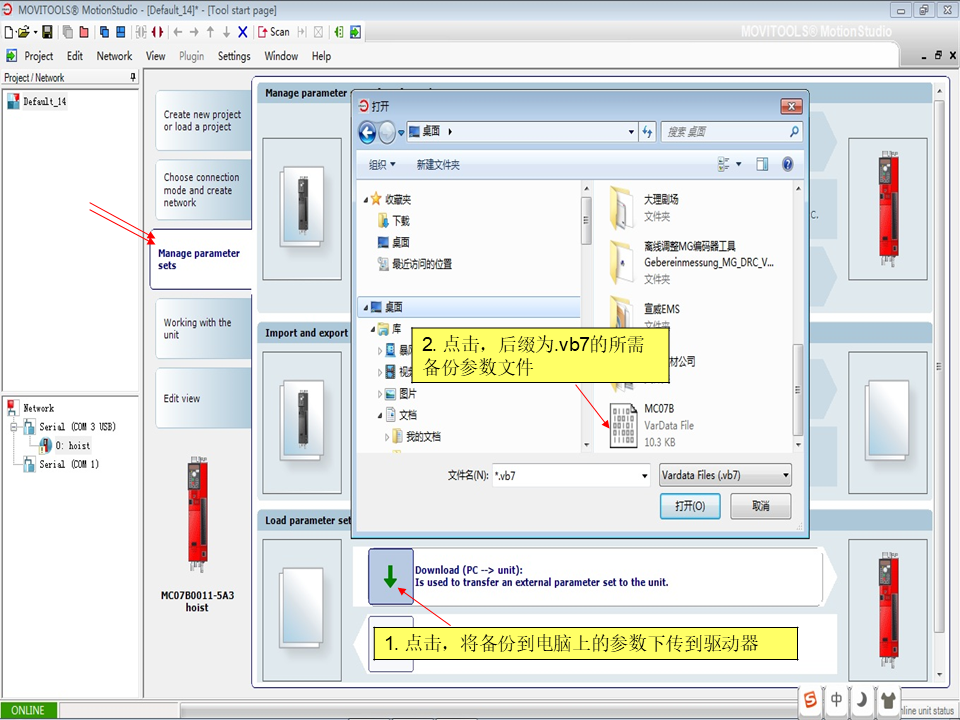Screen dimensions: 960x720
Task: Open the Network menu
Action: coord(114,56)
